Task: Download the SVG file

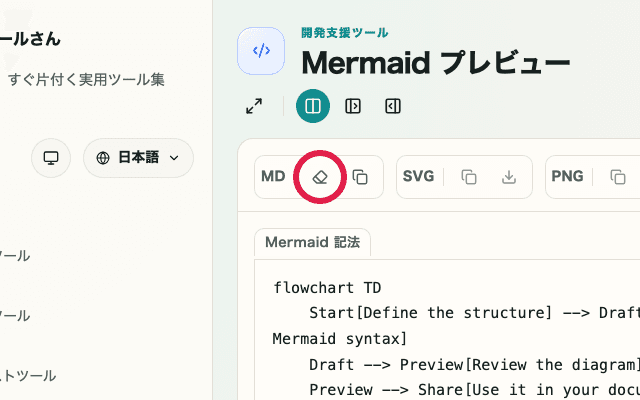Action: 509,177
